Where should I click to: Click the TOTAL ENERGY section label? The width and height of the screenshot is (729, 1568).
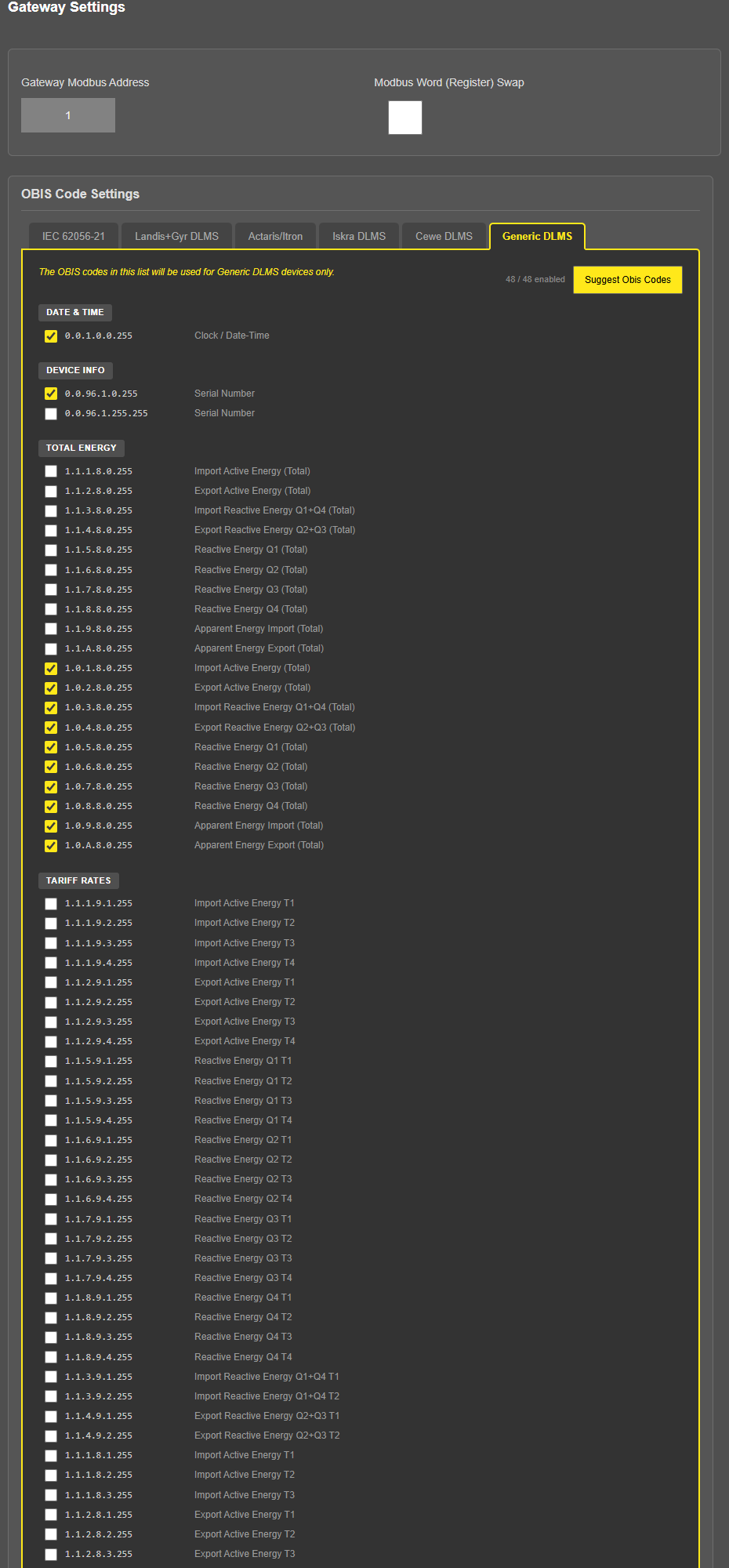pyautogui.click(x=82, y=448)
